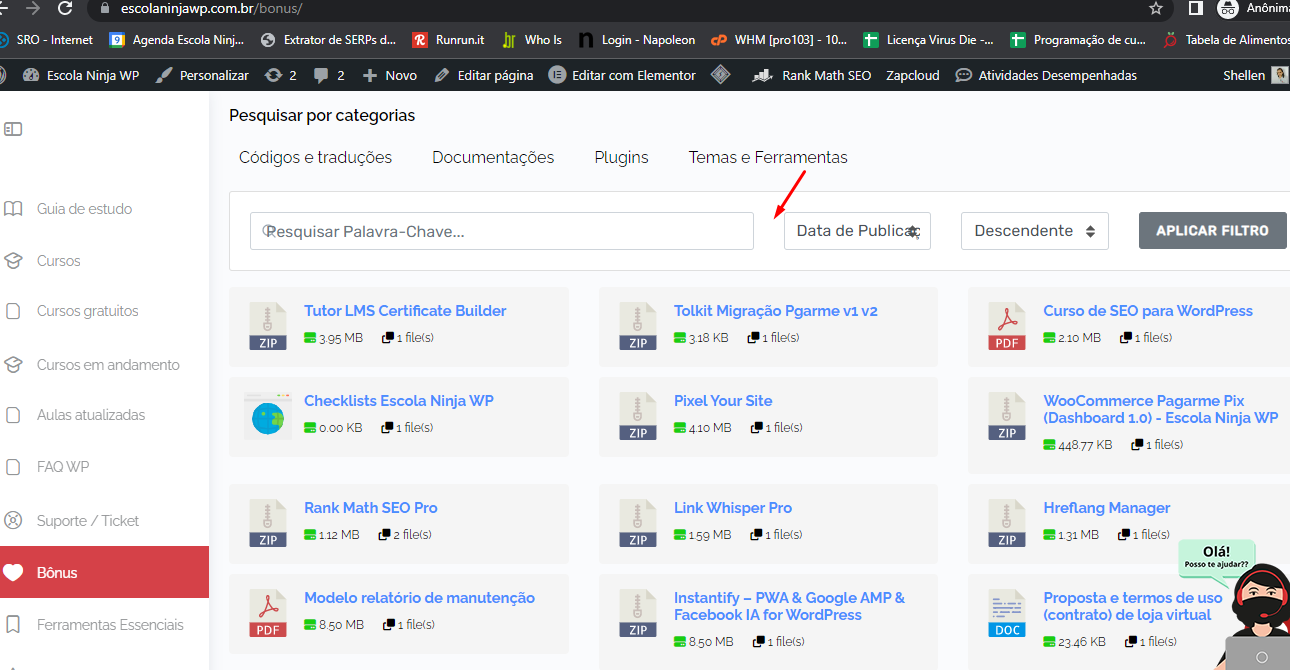Click the Cursos graduation cap icon
This screenshot has height=670, width=1290.
click(x=13, y=261)
